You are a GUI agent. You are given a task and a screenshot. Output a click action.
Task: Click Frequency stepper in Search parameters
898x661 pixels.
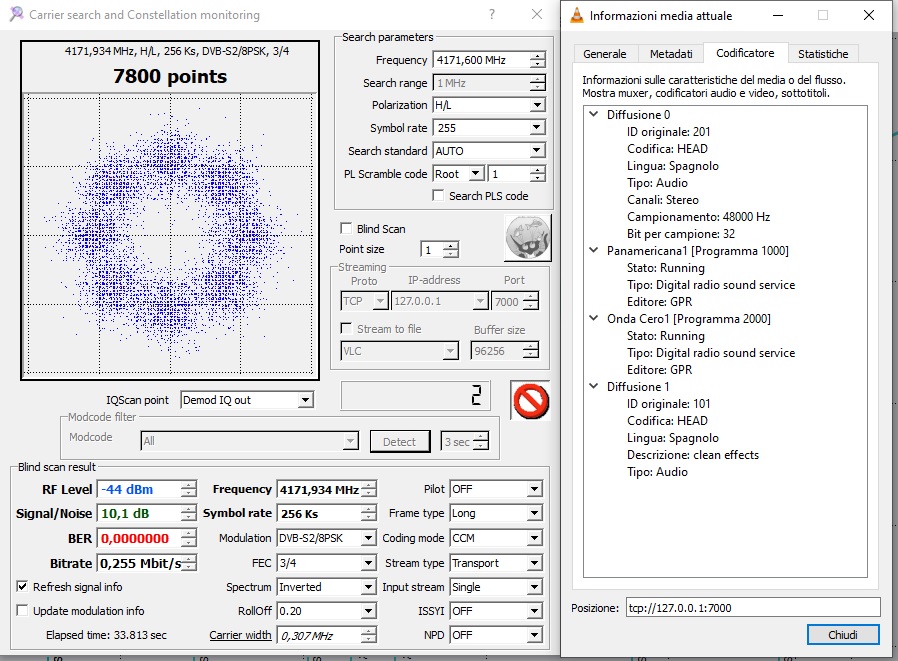(x=537, y=60)
